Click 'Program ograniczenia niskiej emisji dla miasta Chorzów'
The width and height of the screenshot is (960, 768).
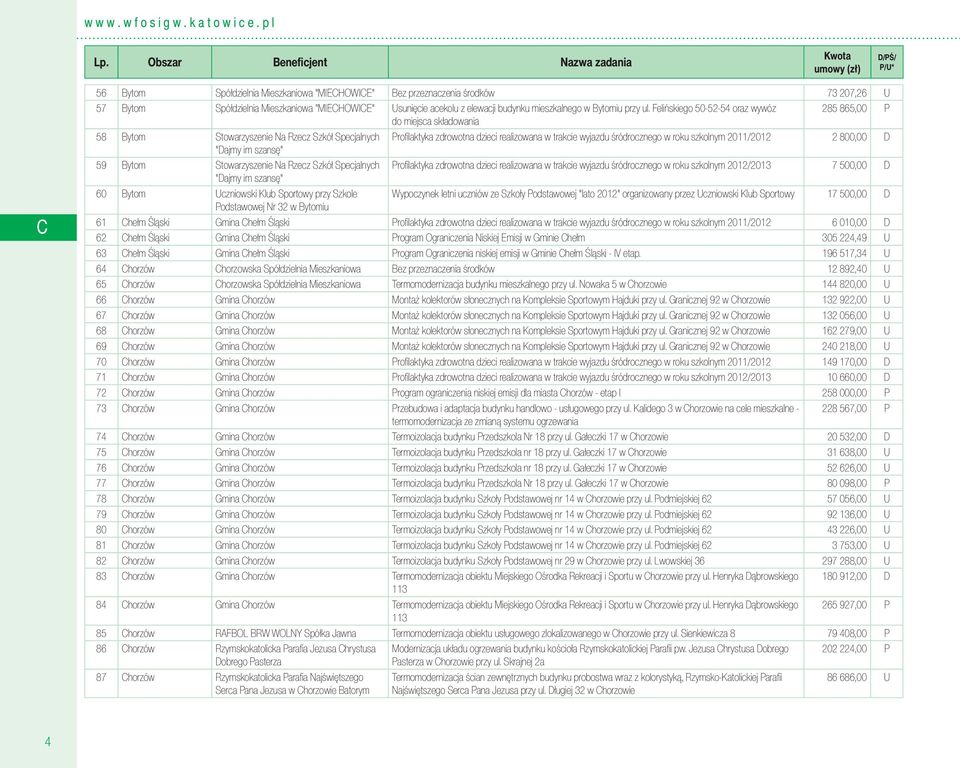click(x=506, y=393)
